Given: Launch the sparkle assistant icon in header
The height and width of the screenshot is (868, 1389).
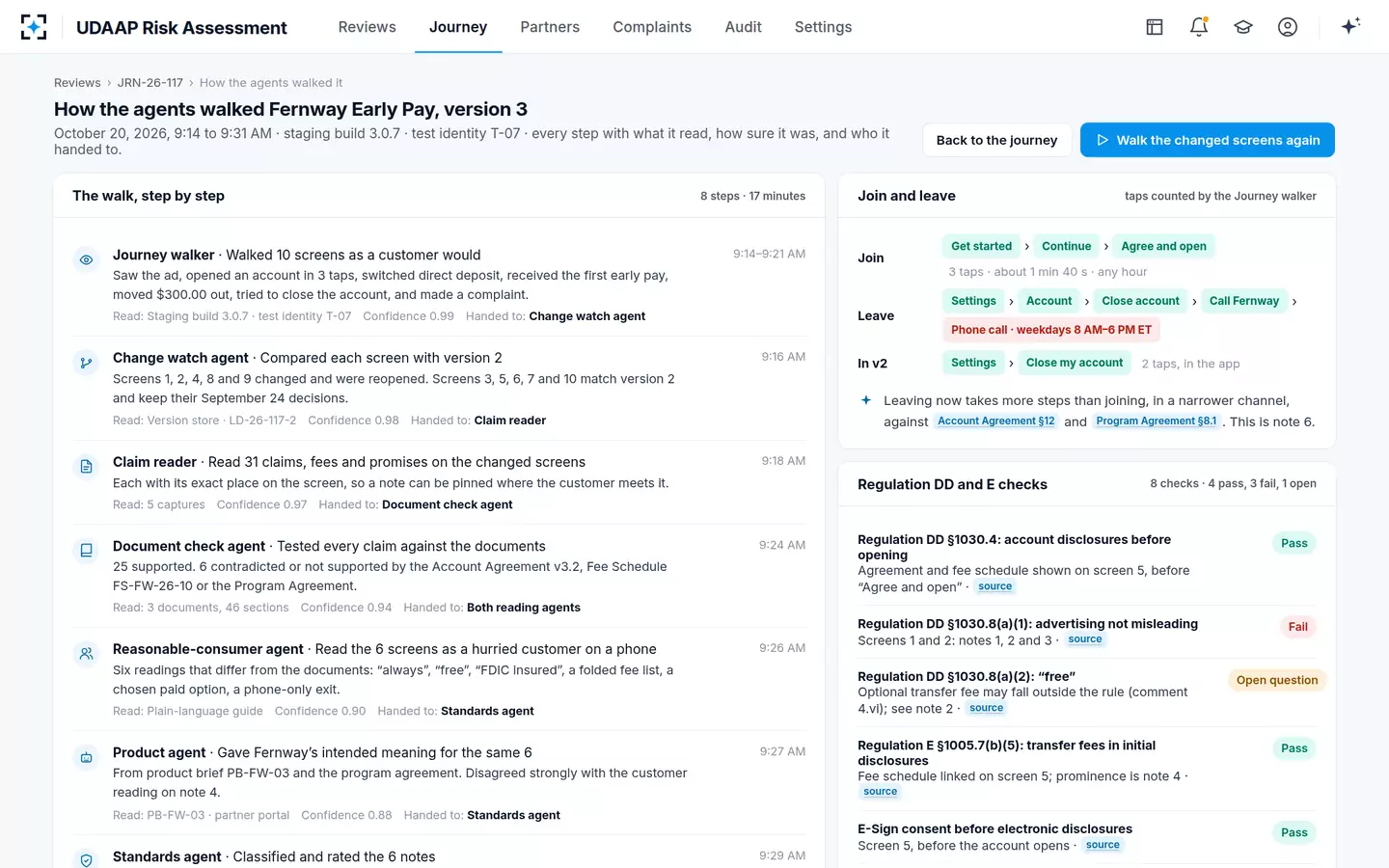Looking at the screenshot, I should (1350, 26).
